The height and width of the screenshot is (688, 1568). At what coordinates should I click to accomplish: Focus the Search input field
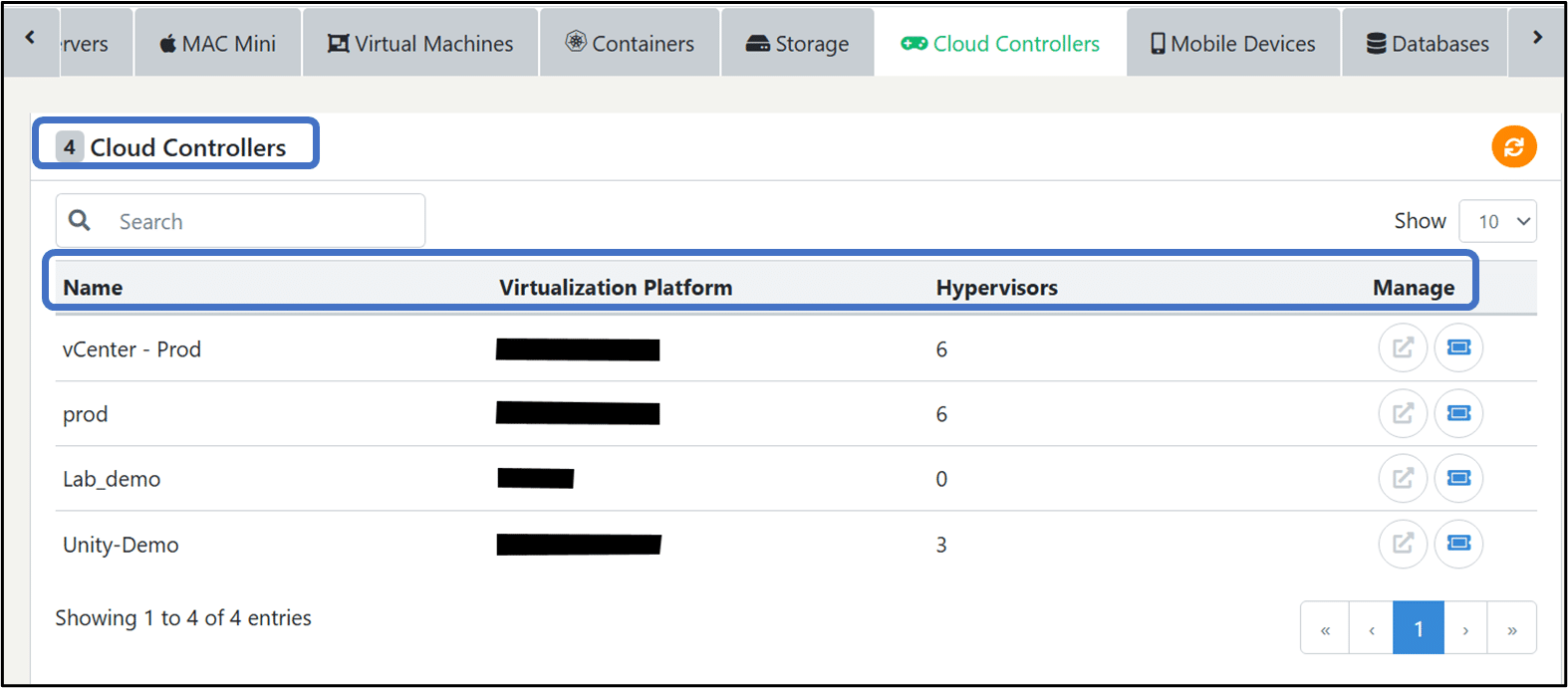(x=240, y=221)
